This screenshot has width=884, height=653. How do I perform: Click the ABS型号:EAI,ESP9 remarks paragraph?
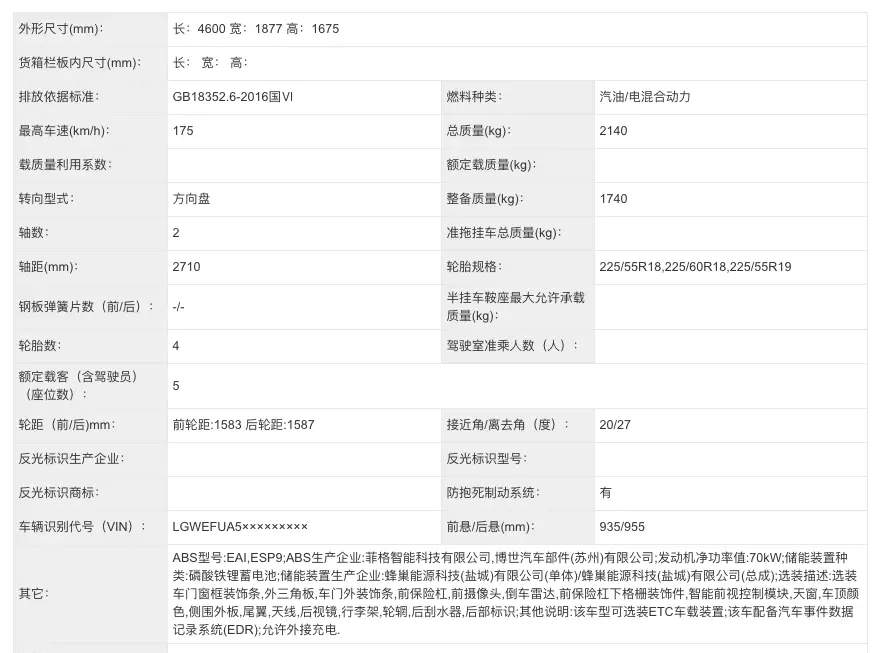click(516, 593)
